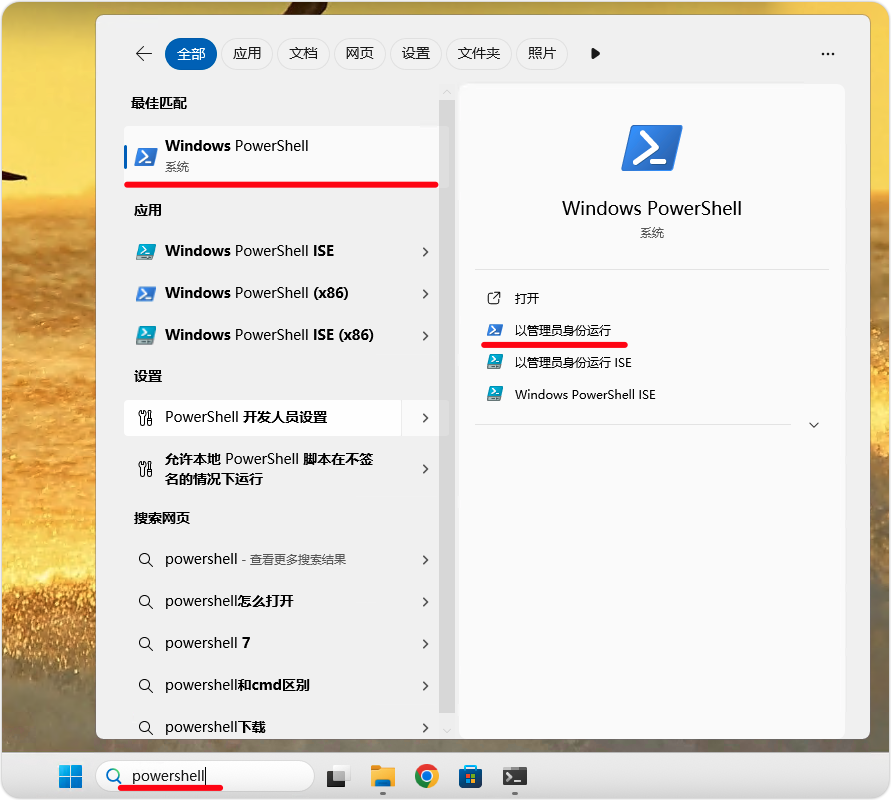Viewport: 891px width, 800px height.
Task: Click the magnifier beside powershell 7
Action: pos(145,644)
